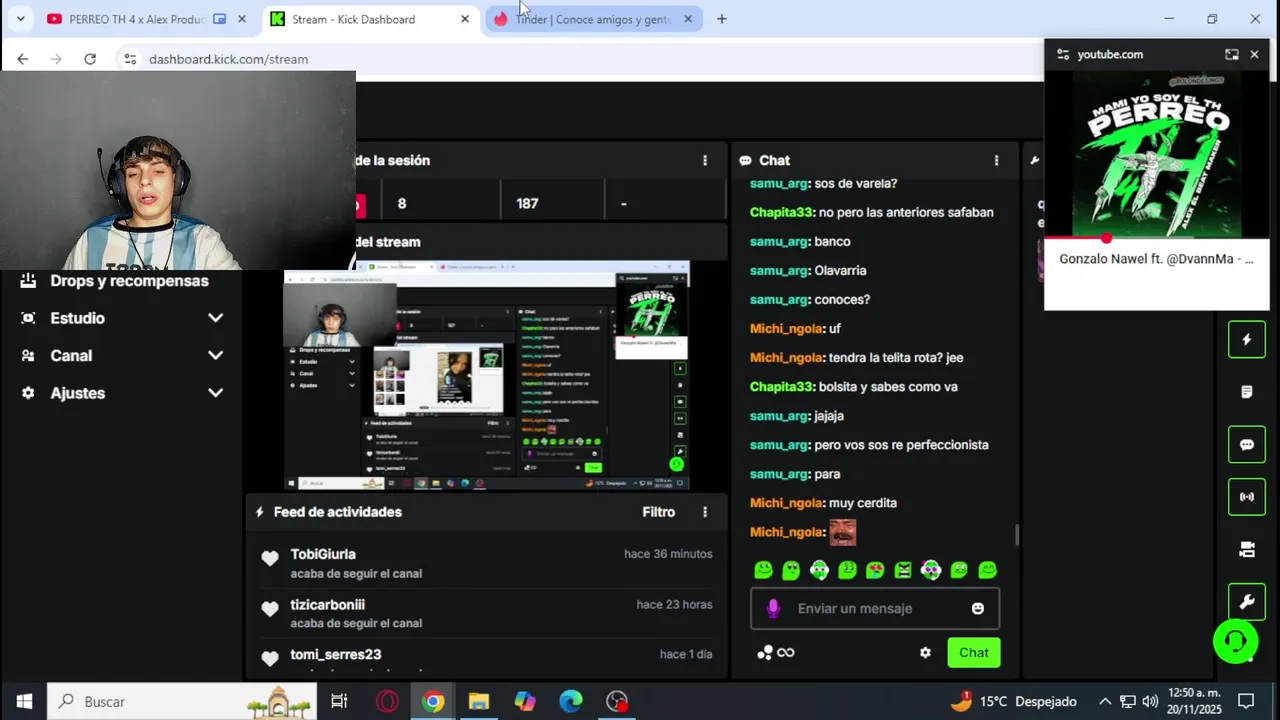Viewport: 1280px width, 720px height.
Task: Open the Sesión panel three-dot menu
Action: [x=705, y=160]
